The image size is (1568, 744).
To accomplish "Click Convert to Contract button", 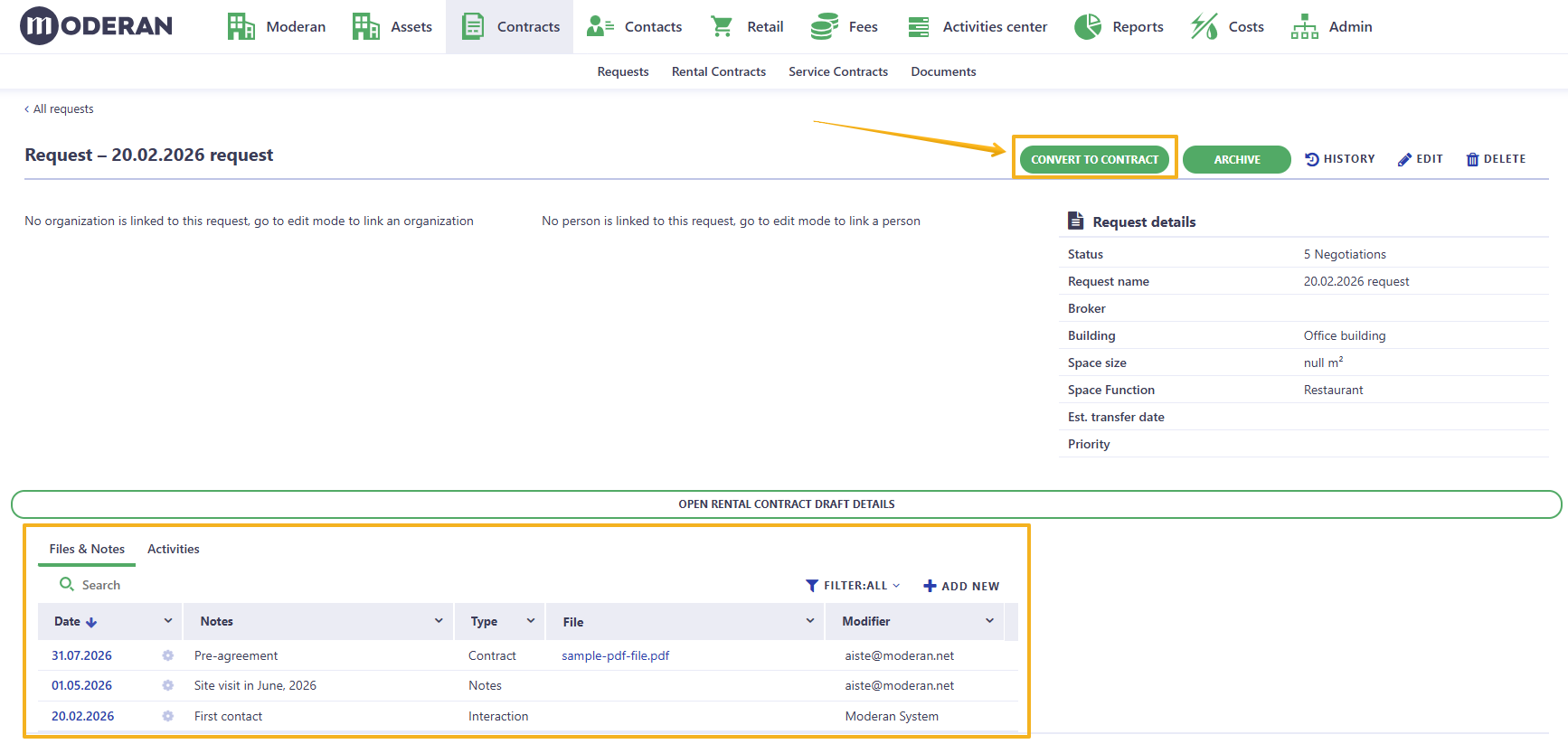I will click(1094, 159).
